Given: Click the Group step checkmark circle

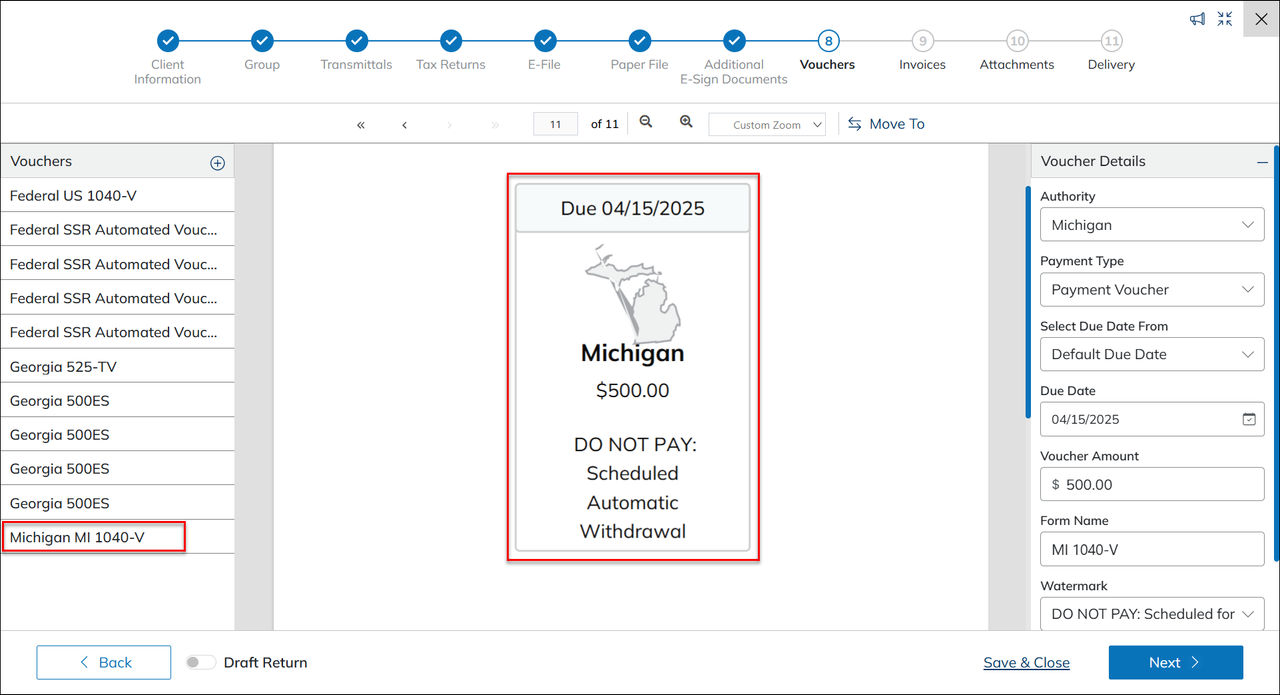Looking at the screenshot, I should [262, 41].
